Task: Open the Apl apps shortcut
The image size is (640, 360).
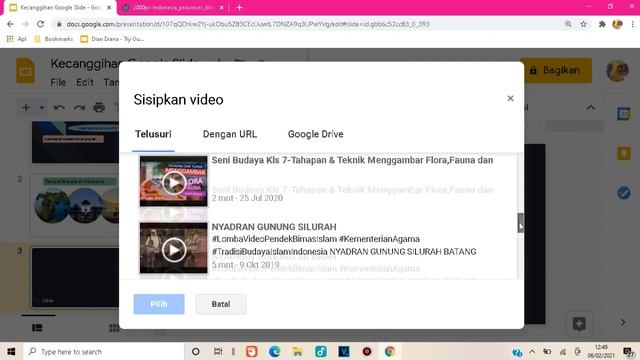Action: coord(16,39)
